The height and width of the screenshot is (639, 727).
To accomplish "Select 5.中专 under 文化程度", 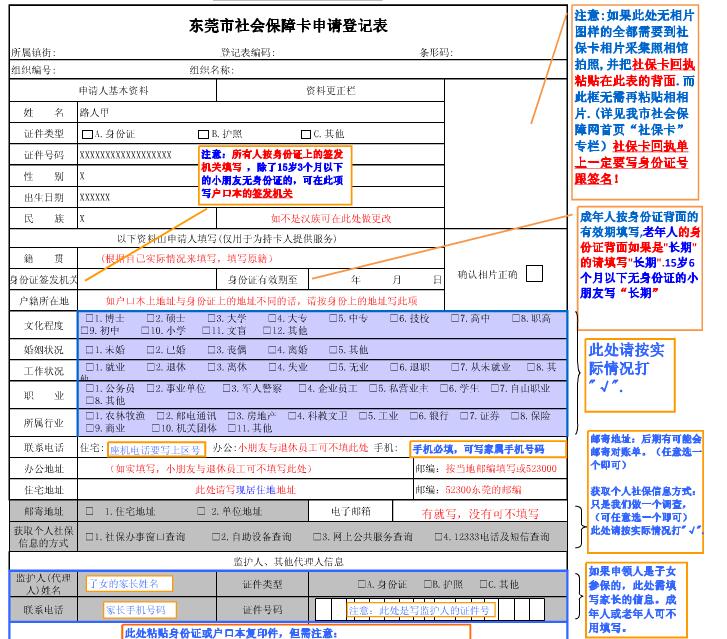I will pyautogui.click(x=333, y=318).
